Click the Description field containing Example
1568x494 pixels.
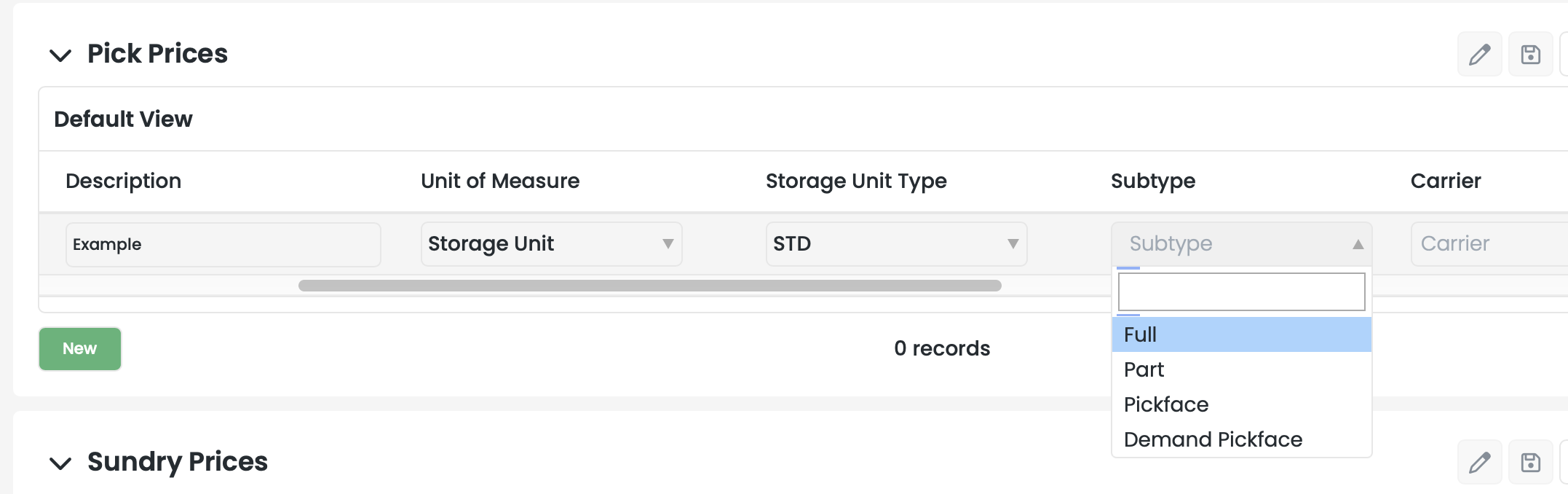point(223,244)
